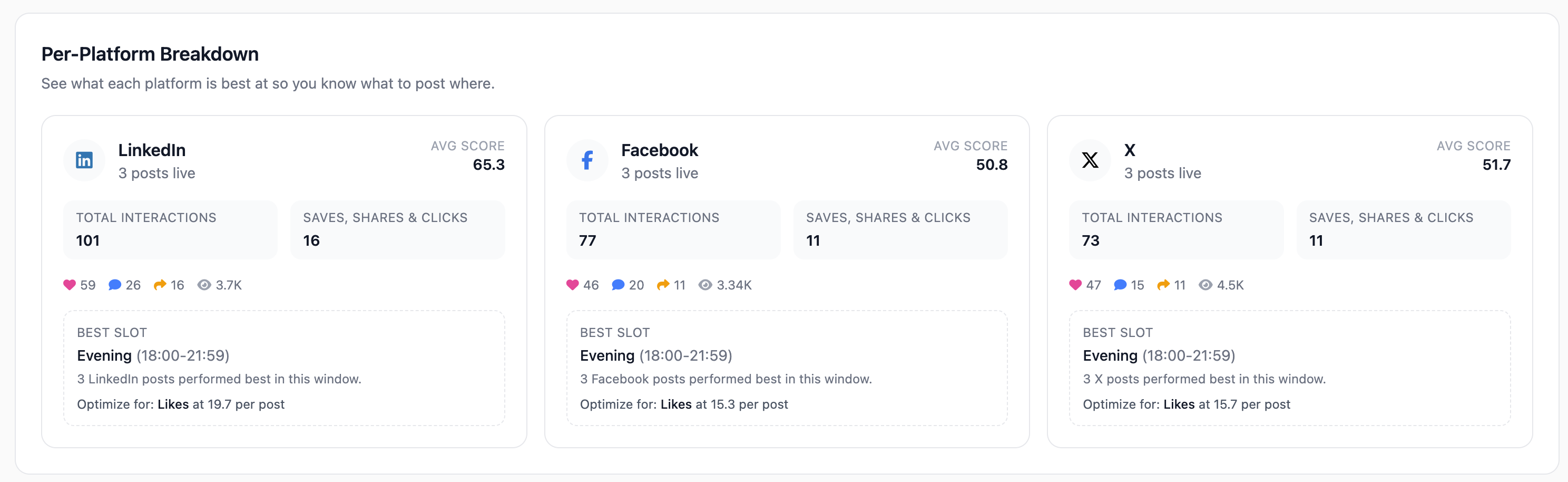Open the LinkedIn Best Slot box
The width and height of the screenshot is (1568, 482).
[x=285, y=368]
